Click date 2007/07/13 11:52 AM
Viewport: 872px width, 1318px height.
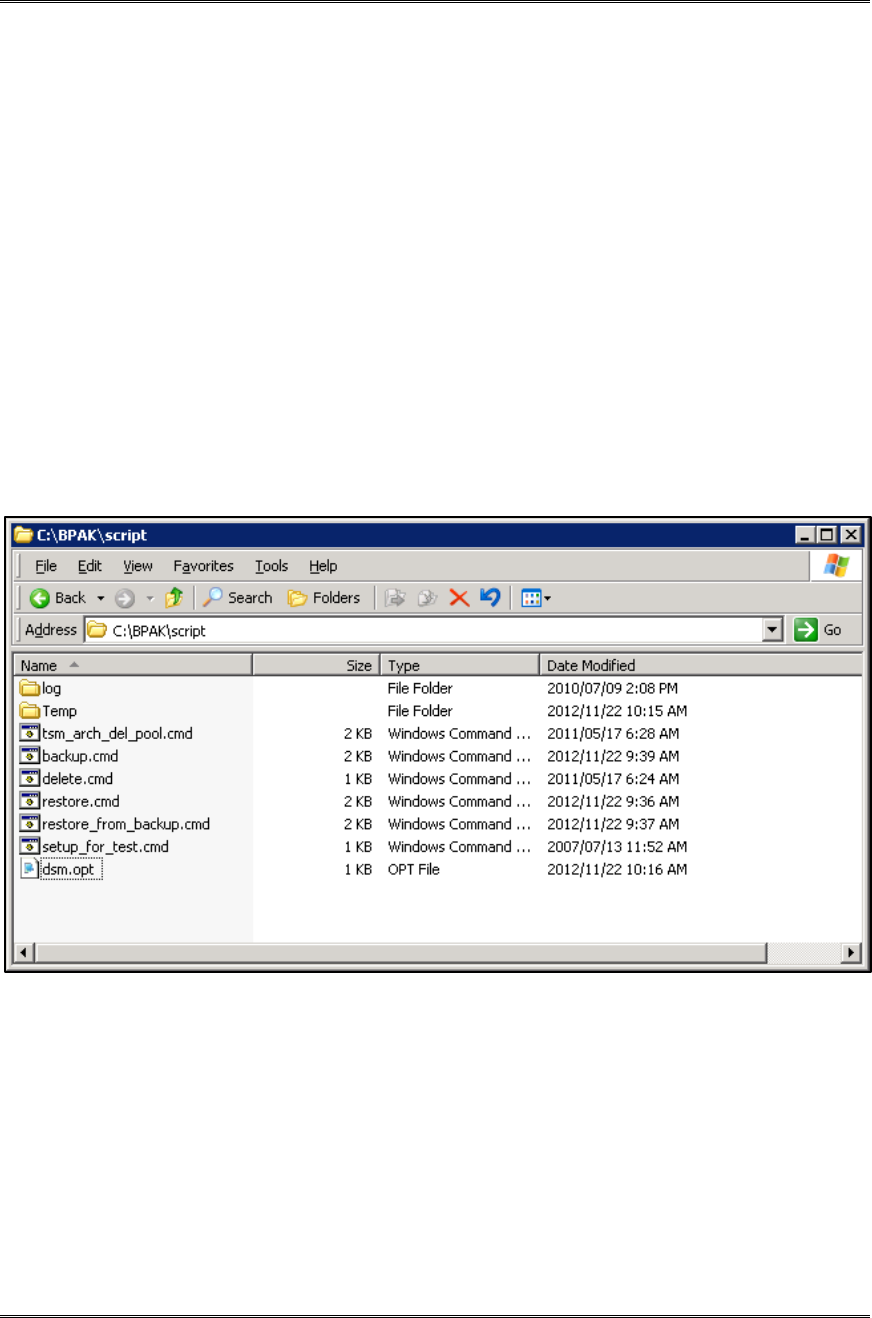[615, 848]
